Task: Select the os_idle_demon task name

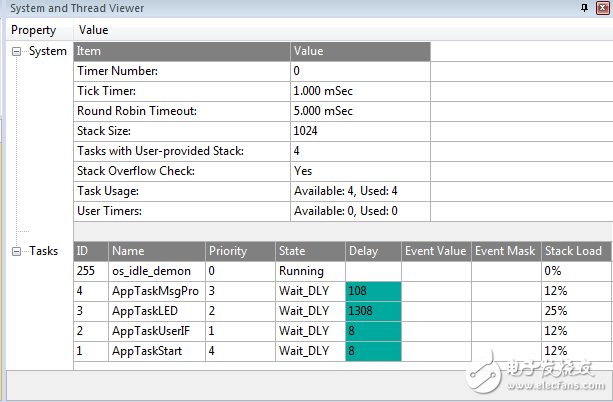Action: (151, 271)
